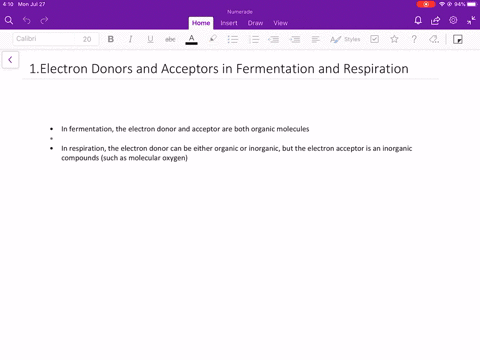Viewport: 480px width, 360px height.
Task: Place cursor in the fermentation bullet line
Action: 185,129
